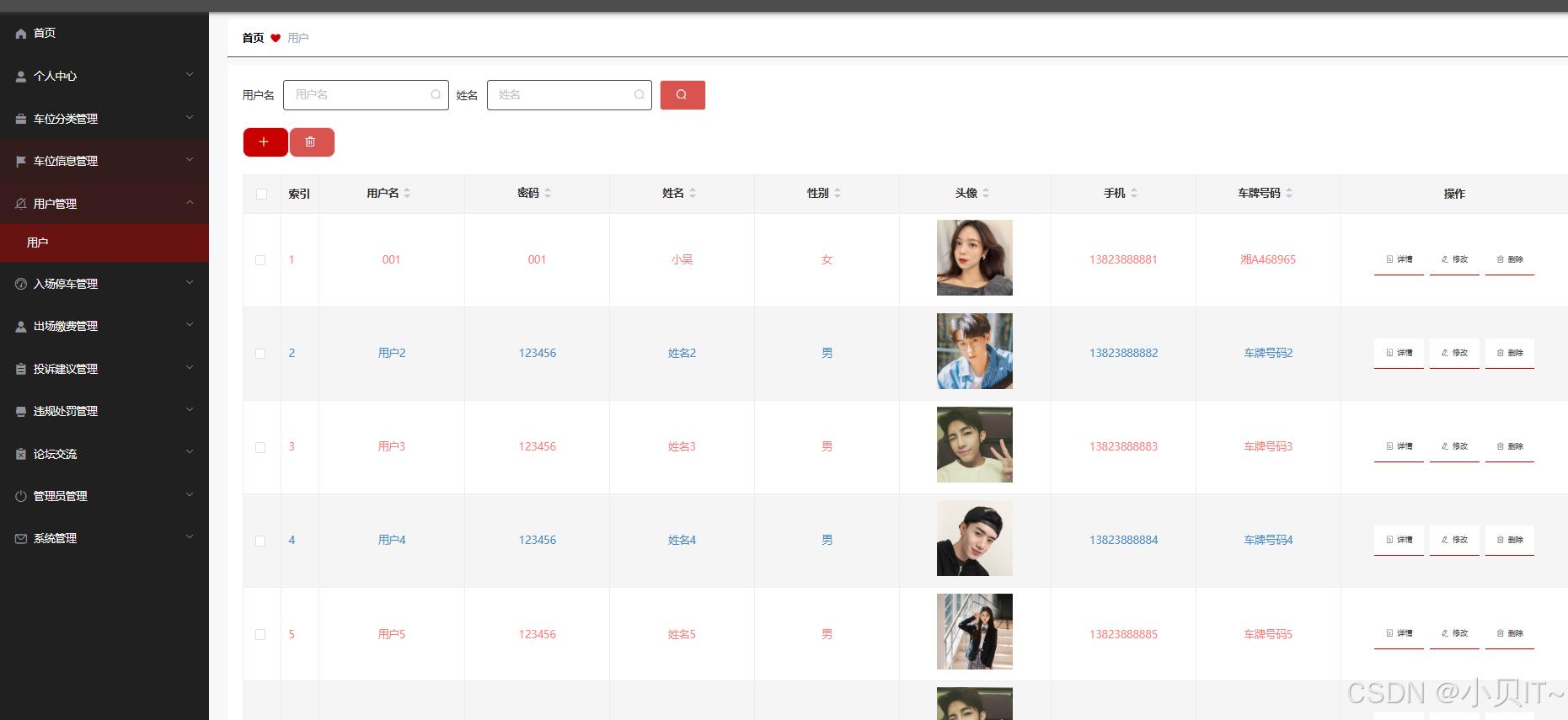Expand the 出场缴费管理 menu chevron

pyautogui.click(x=190, y=325)
